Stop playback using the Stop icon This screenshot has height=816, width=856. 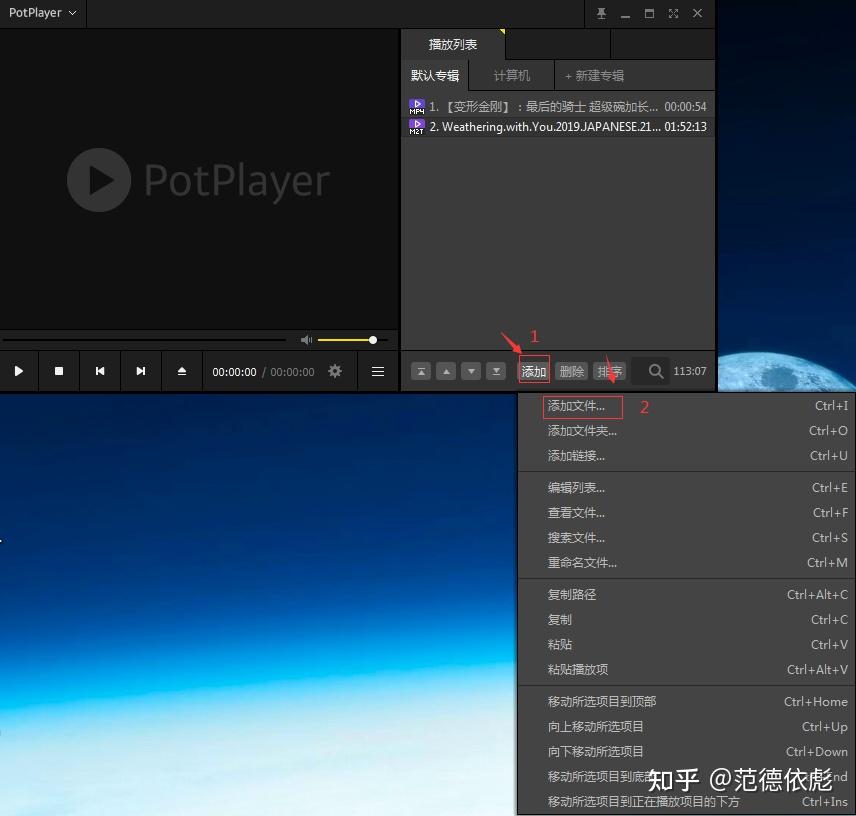point(59,371)
